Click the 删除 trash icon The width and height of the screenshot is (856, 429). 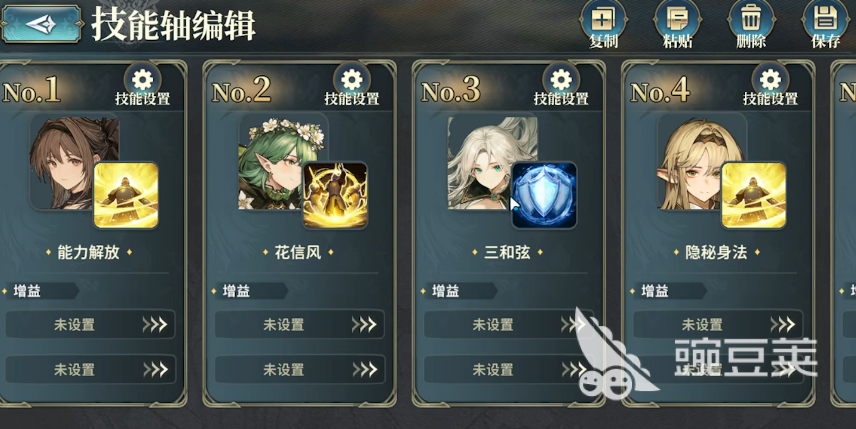coord(751,25)
